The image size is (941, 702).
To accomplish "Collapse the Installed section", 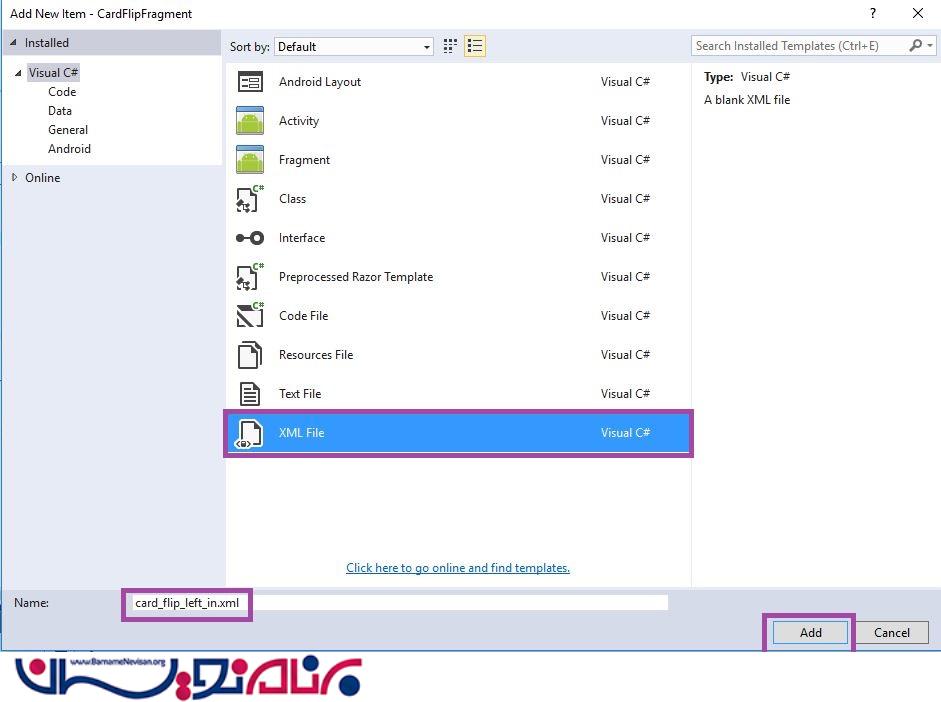I will tap(13, 43).
